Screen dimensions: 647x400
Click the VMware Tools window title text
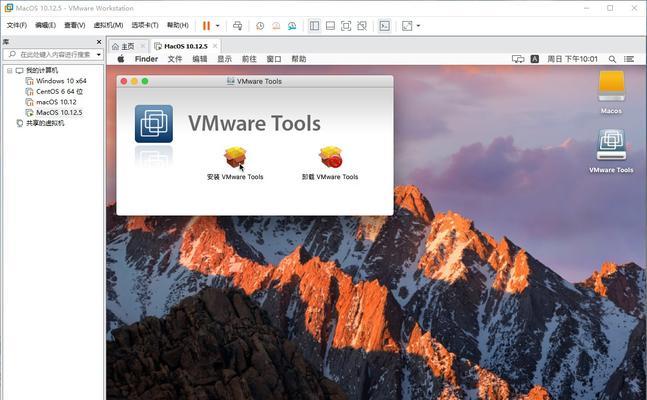[x=259, y=81]
